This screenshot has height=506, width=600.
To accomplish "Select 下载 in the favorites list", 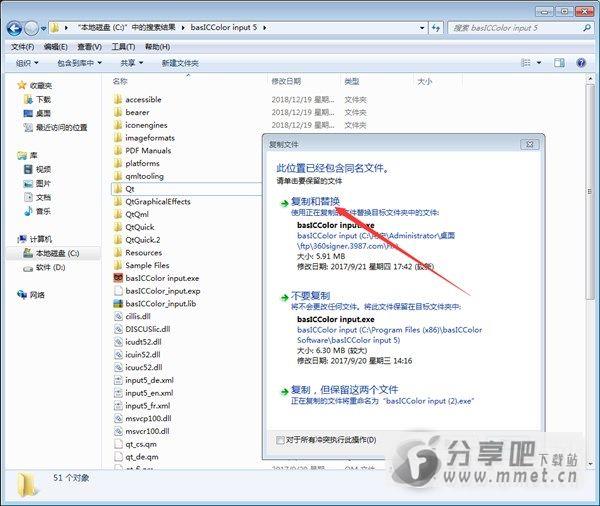I will pyautogui.click(x=38, y=100).
